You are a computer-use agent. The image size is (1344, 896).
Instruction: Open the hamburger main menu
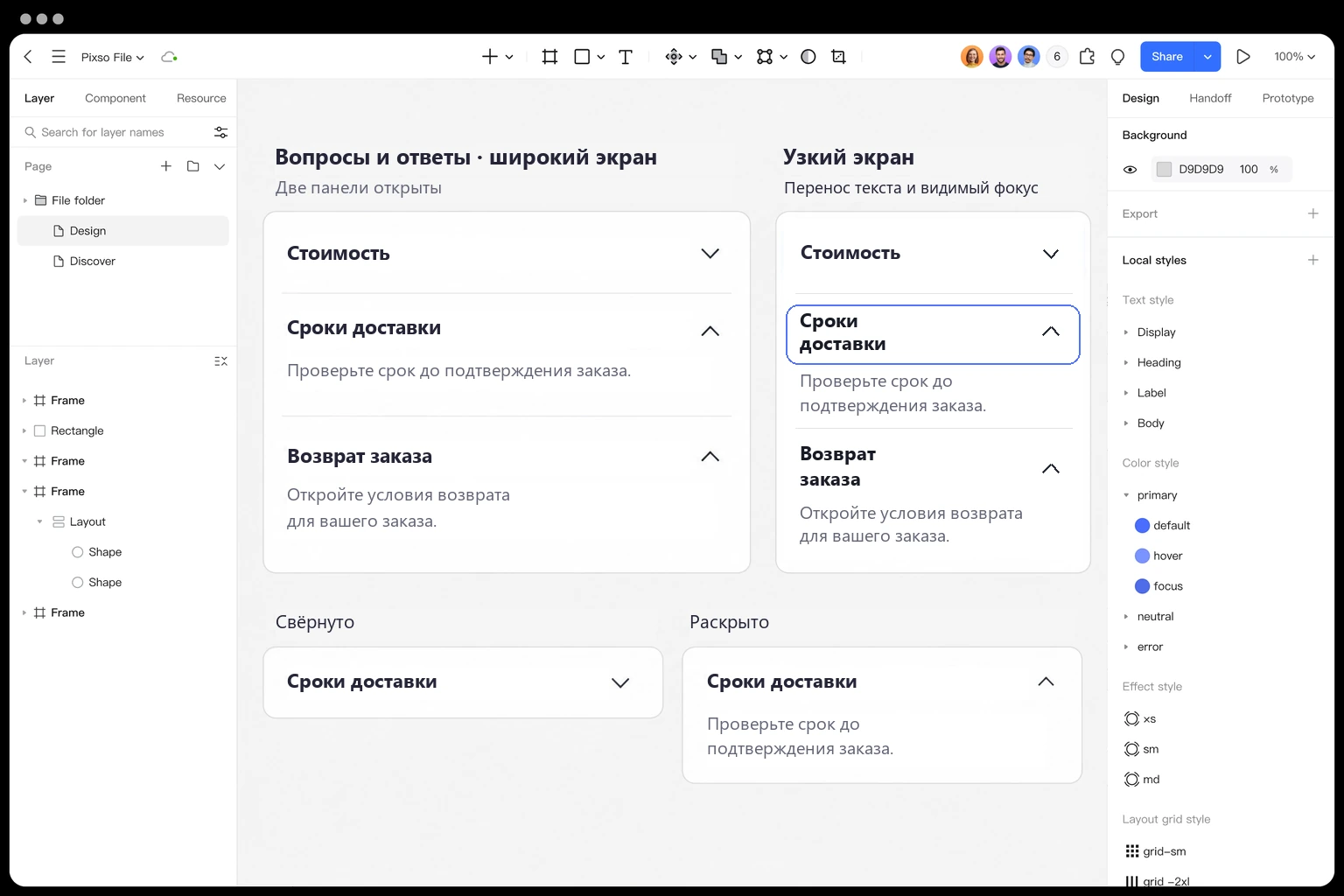tap(59, 57)
